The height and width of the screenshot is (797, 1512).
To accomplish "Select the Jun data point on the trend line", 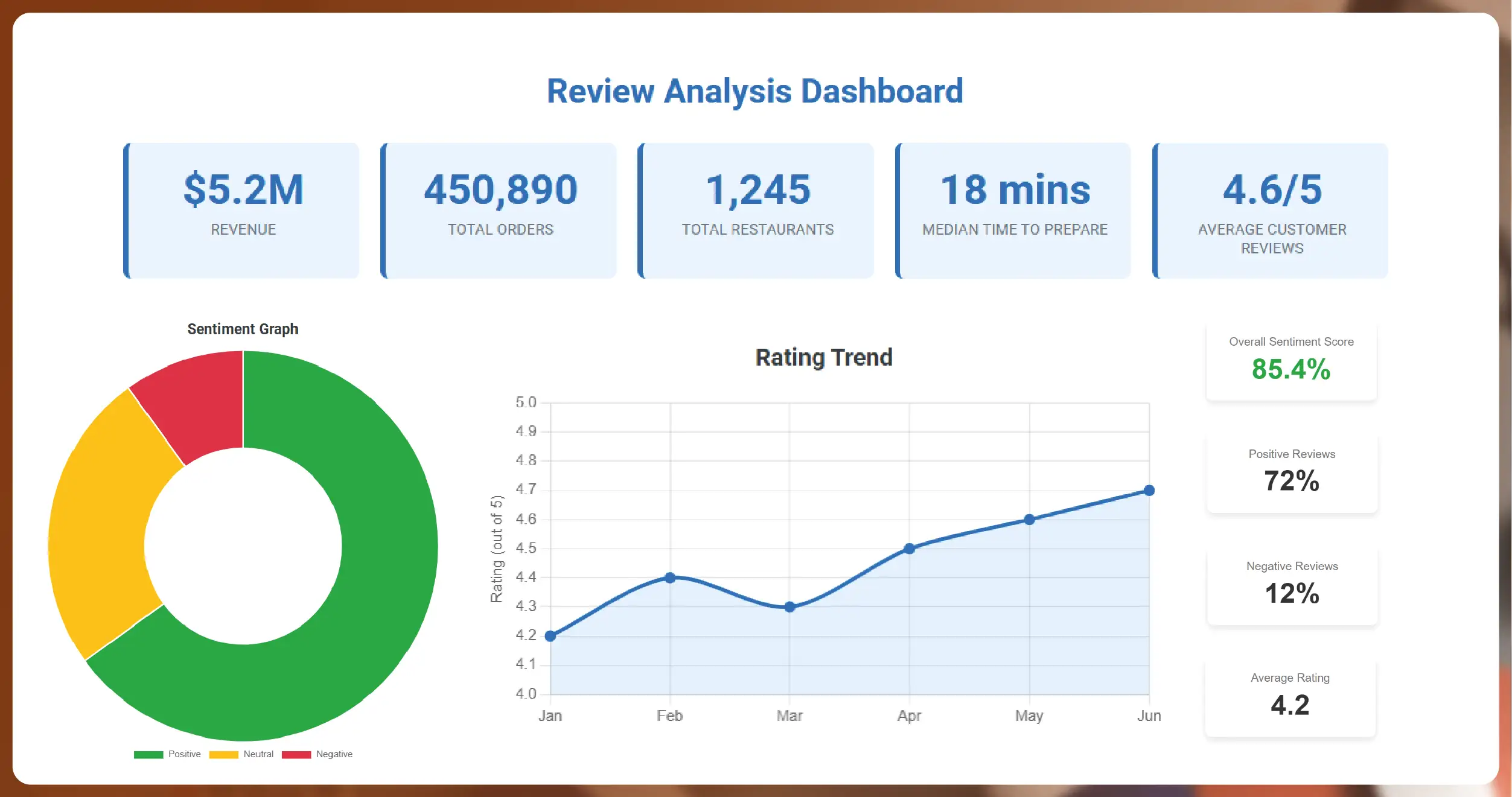I will coord(1149,491).
